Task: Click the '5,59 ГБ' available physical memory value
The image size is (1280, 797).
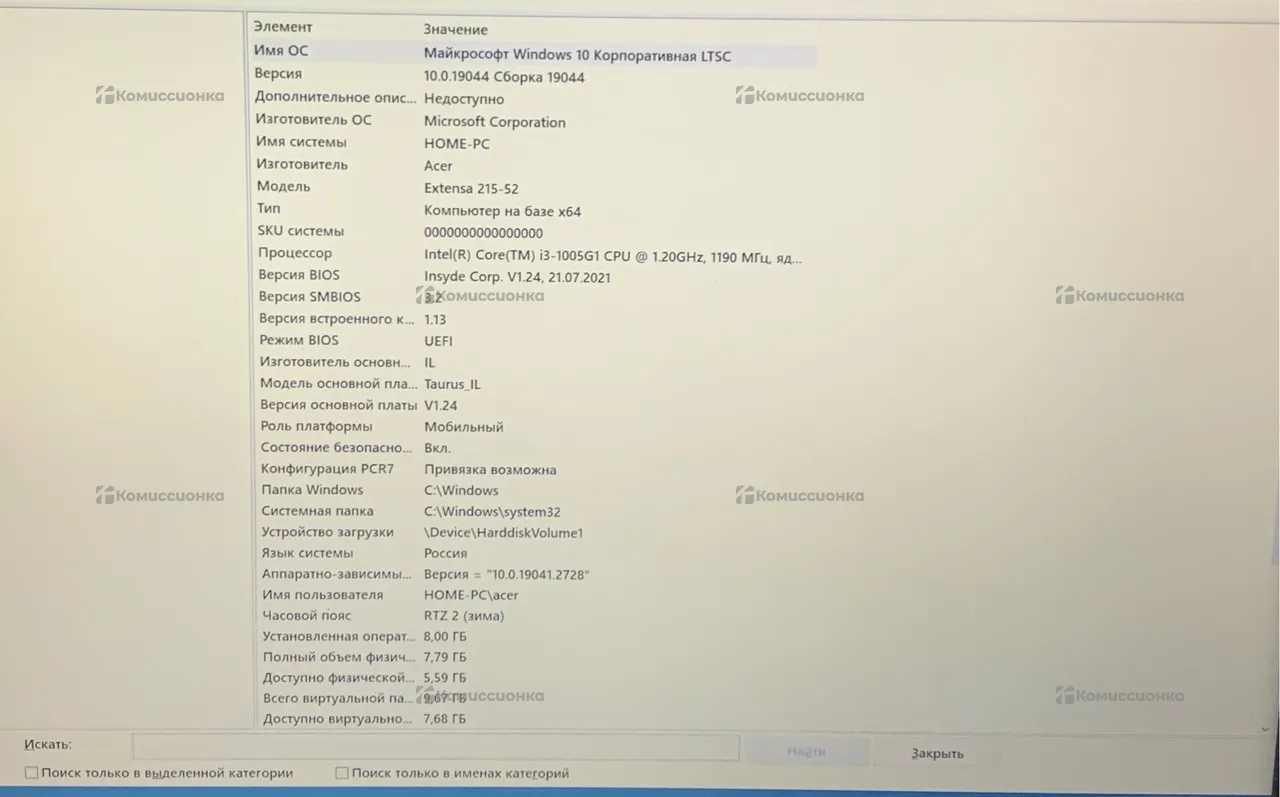Action: pos(445,678)
